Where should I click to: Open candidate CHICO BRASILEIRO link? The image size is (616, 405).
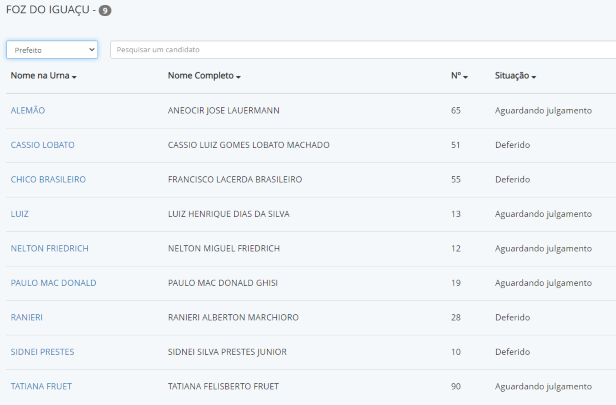point(48,179)
